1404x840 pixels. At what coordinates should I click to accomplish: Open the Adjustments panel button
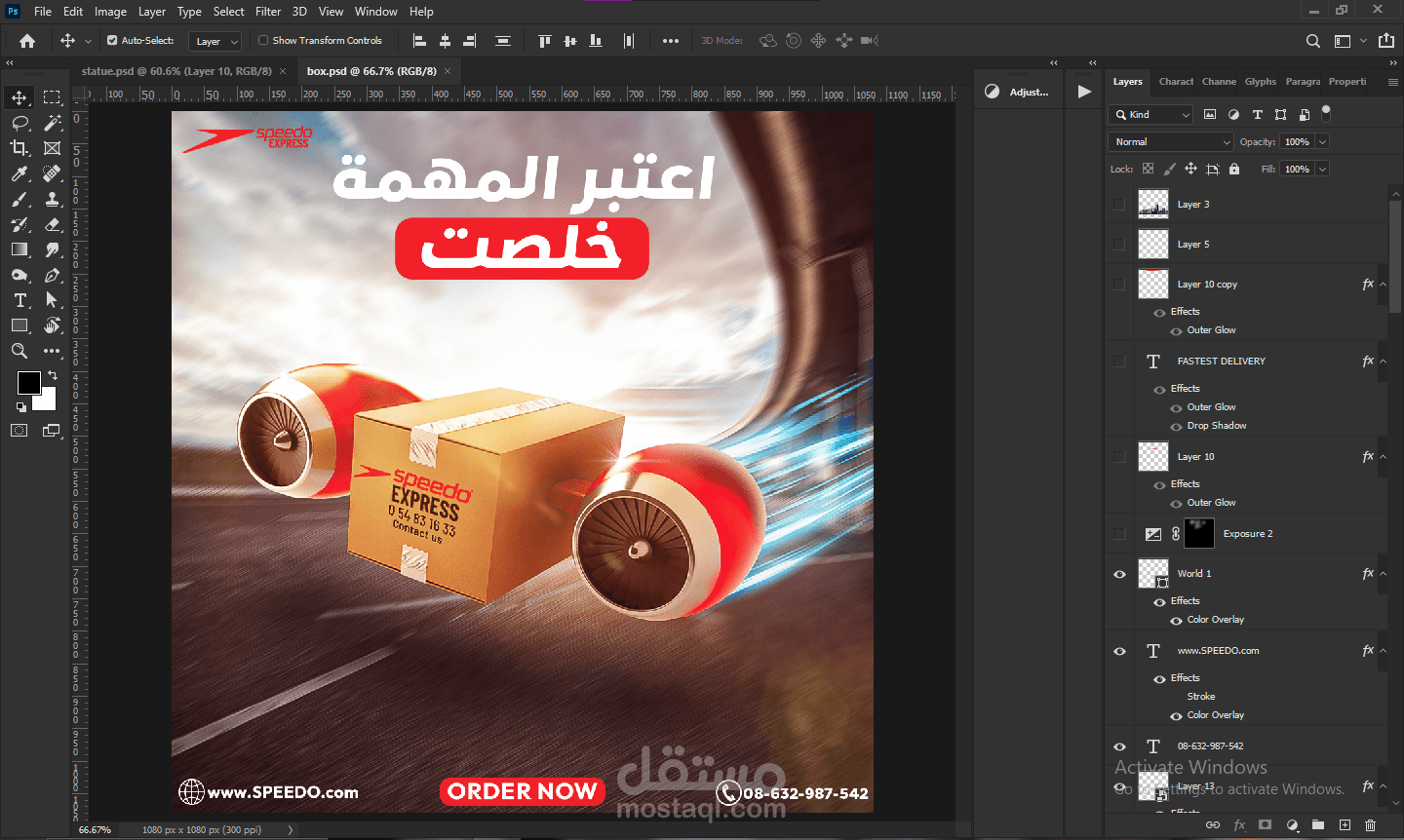1017,92
